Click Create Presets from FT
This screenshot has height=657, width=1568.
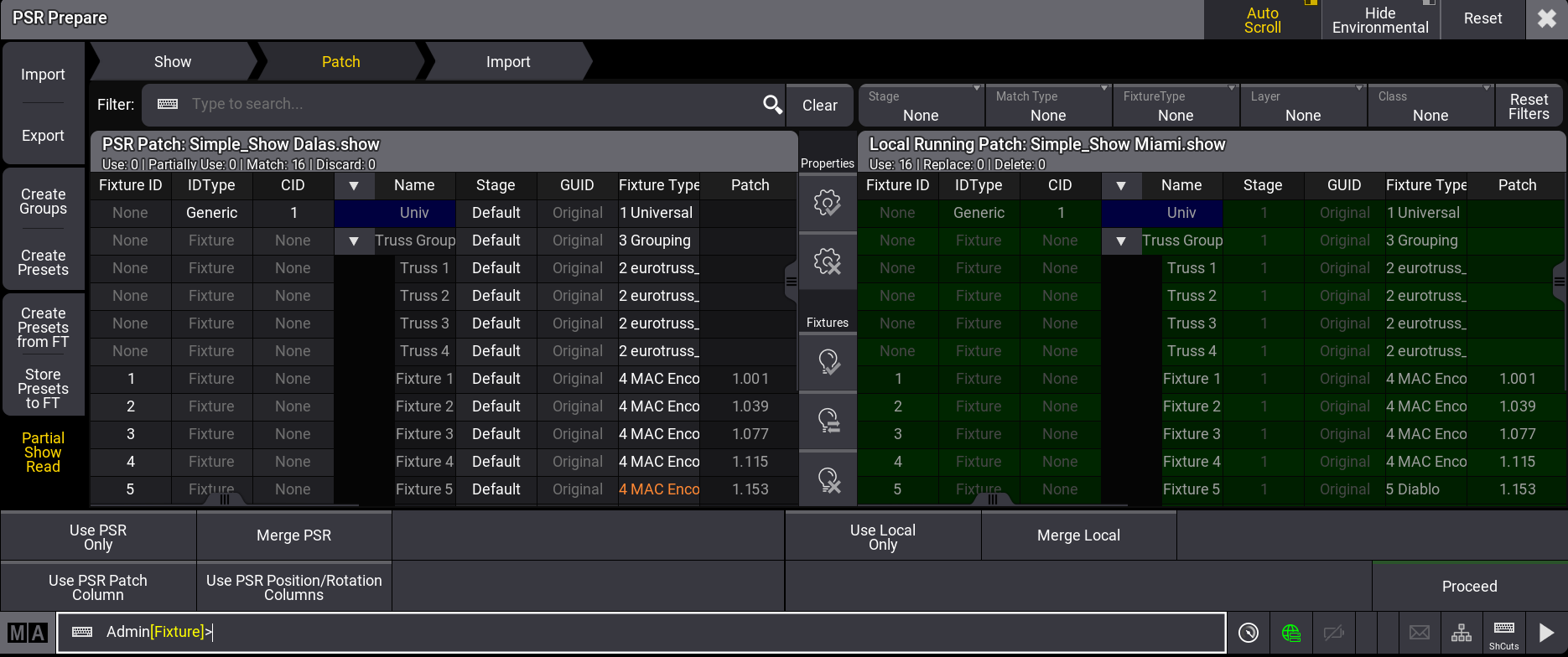point(43,328)
